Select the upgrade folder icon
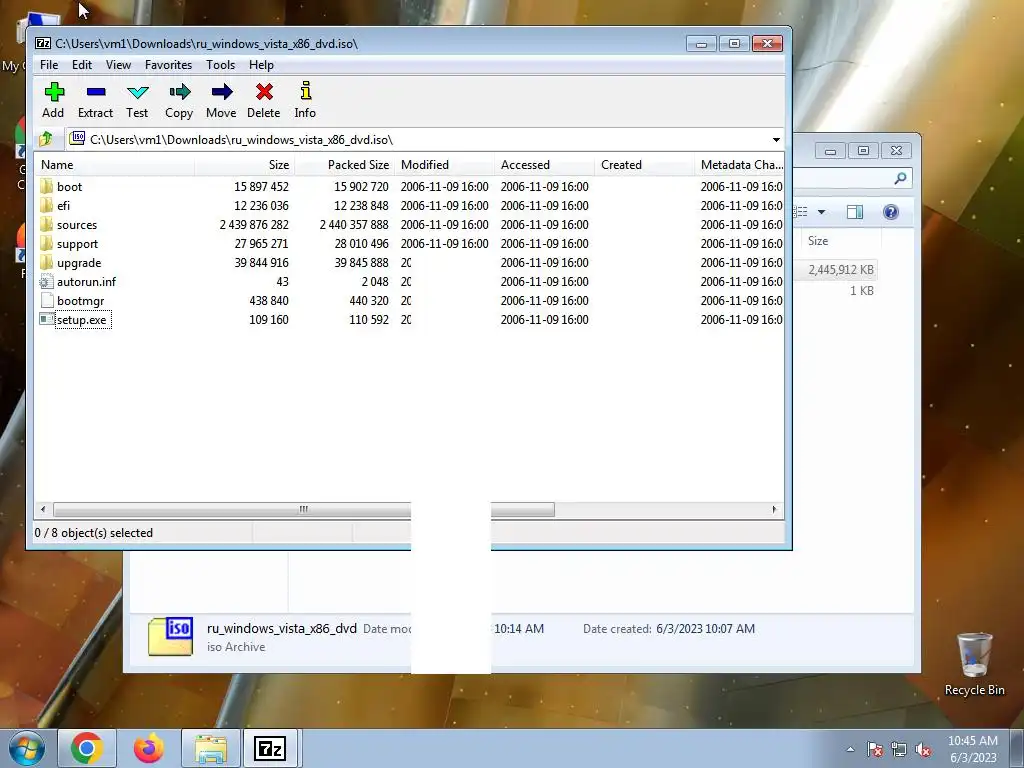The height and width of the screenshot is (768, 1024). click(46, 262)
